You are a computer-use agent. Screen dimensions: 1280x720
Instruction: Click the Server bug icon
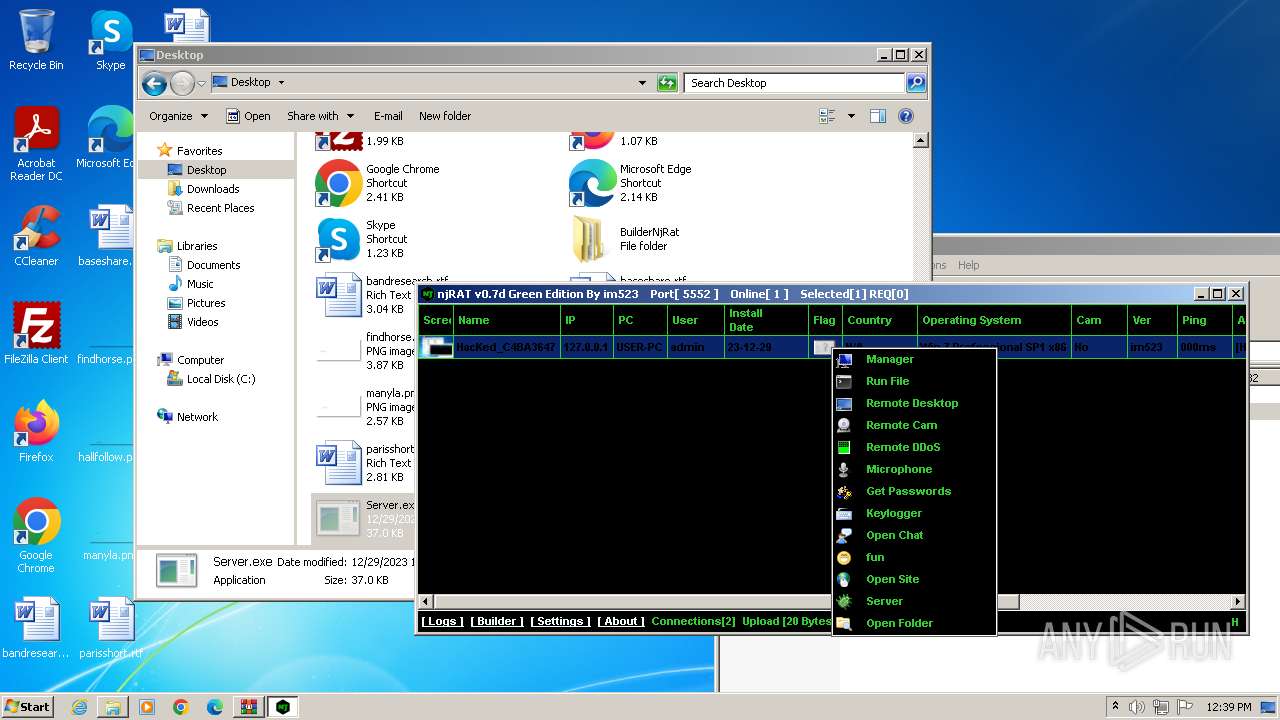tap(845, 601)
